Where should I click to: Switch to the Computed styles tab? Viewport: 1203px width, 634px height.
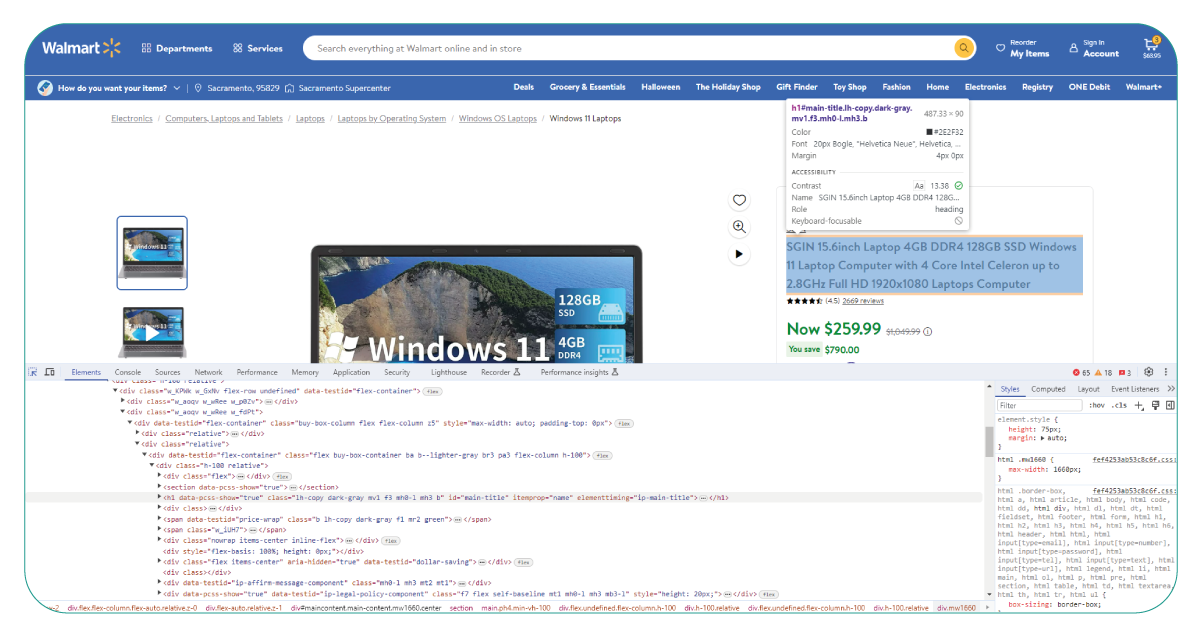1048,389
